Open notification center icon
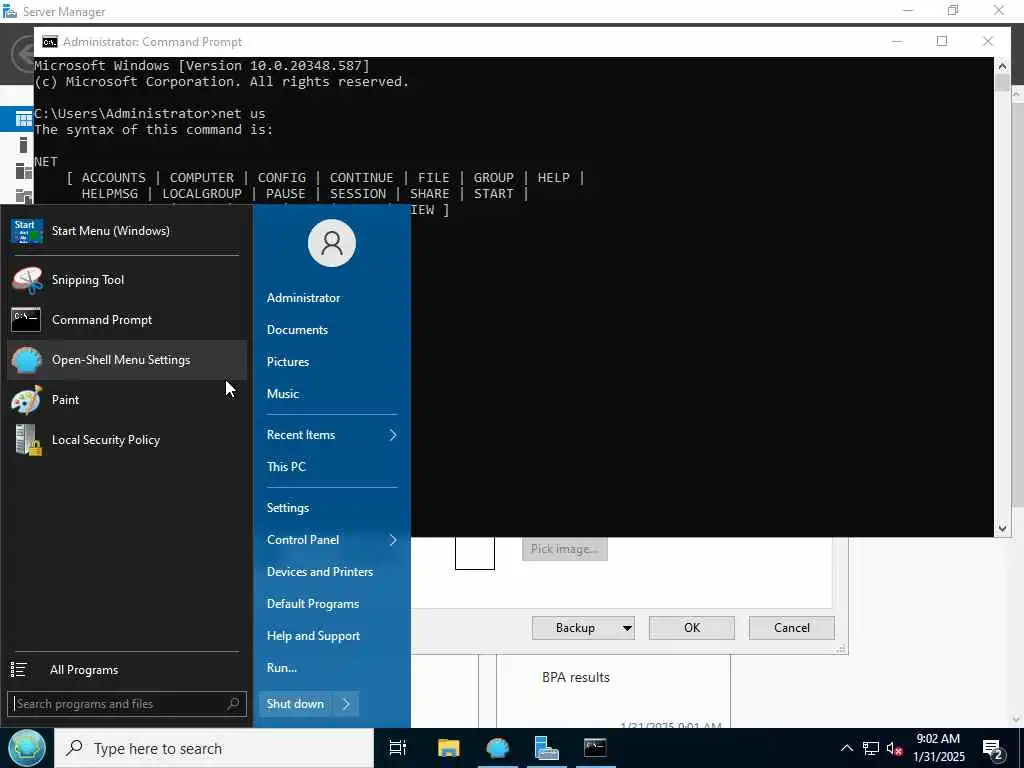This screenshot has height=768, width=1024. (993, 749)
